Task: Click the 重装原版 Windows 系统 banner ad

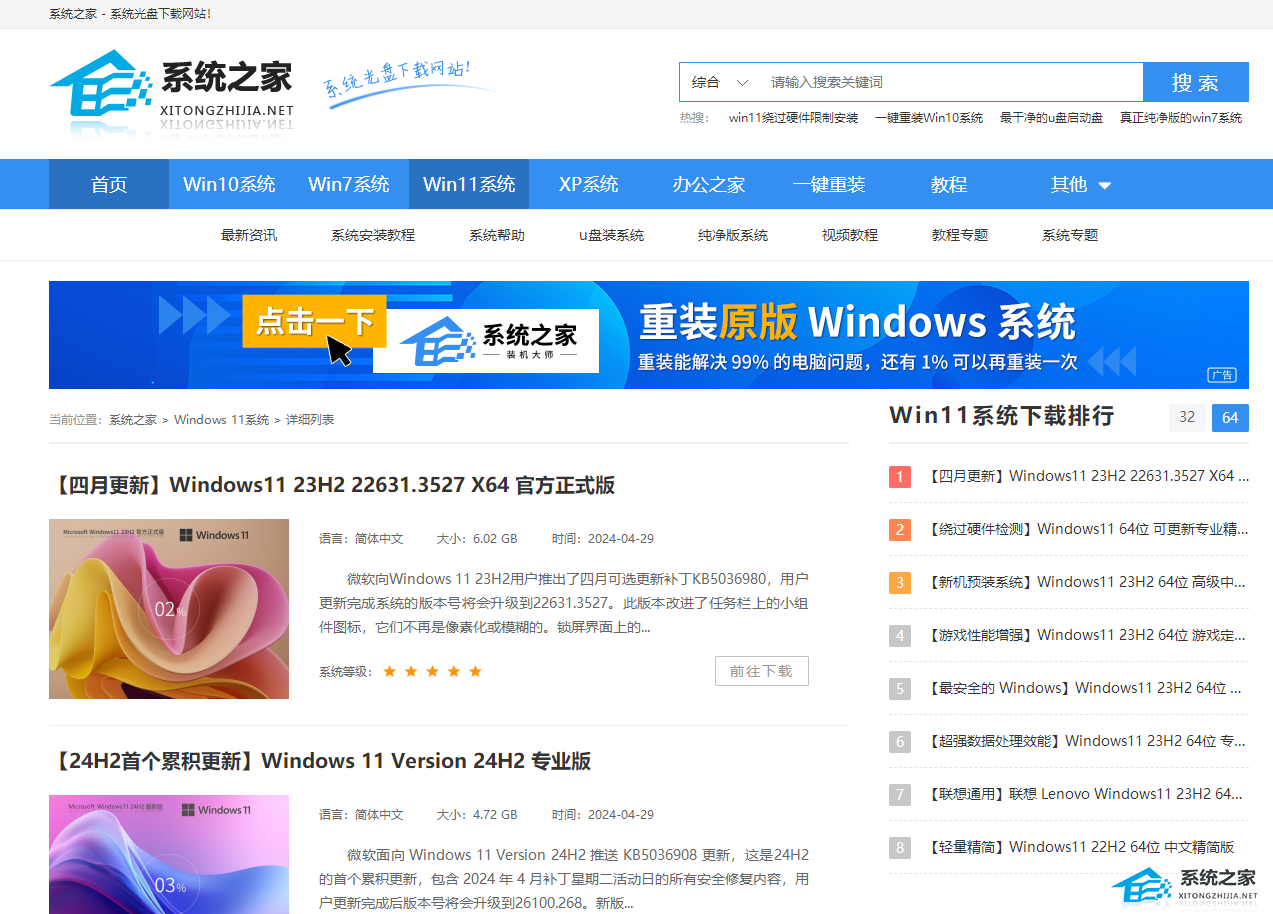Action: pos(649,335)
